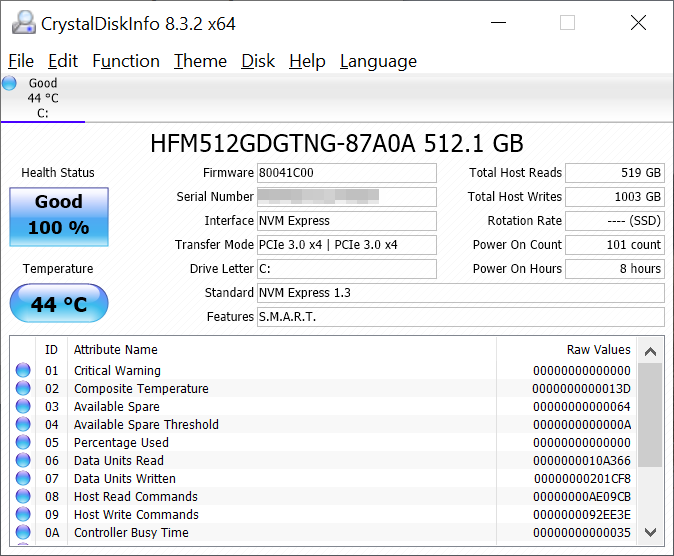The image size is (674, 556).
Task: Click the blue status orb beside Good 44 °C
Action: pos(9,83)
